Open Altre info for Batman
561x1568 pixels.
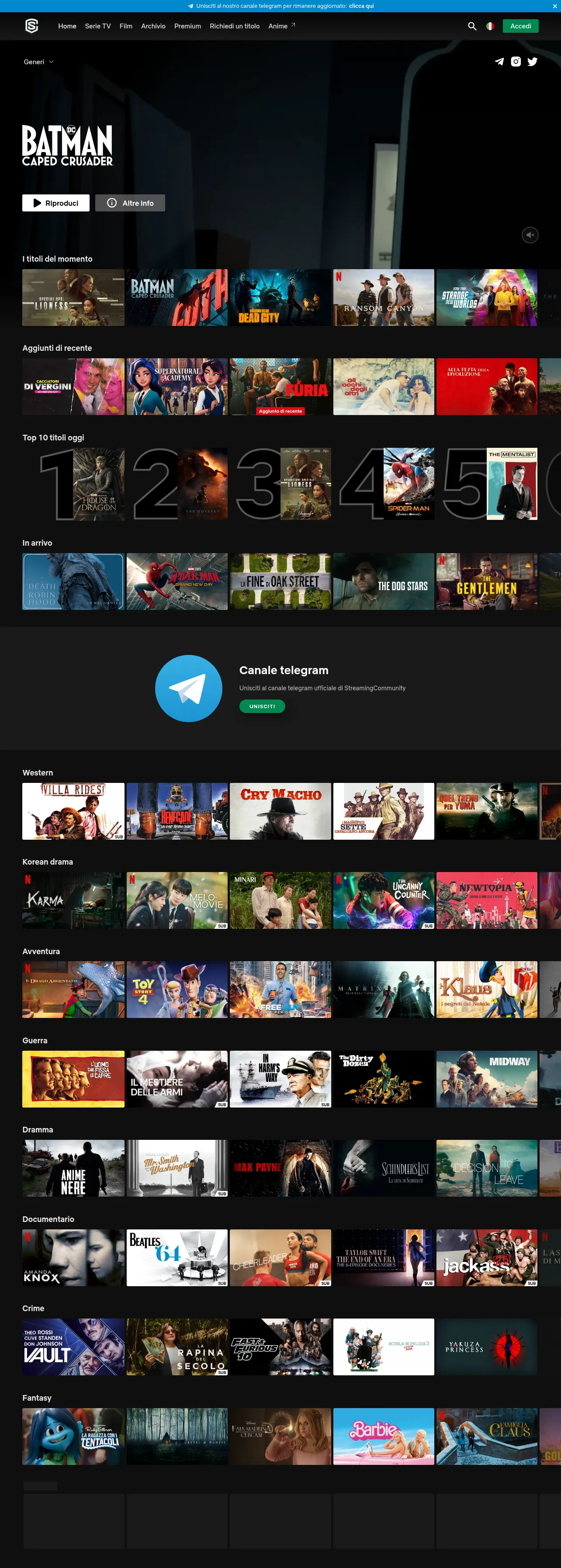click(130, 203)
